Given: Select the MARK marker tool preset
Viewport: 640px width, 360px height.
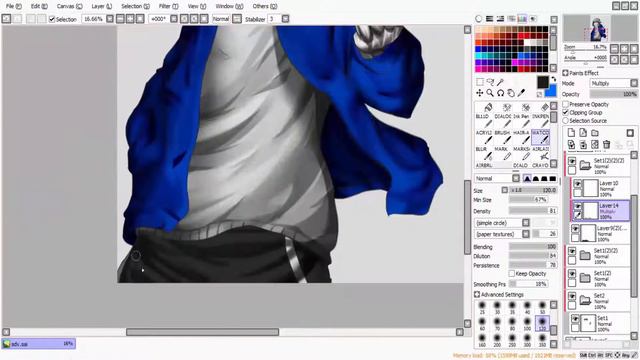Looking at the screenshot, I should (x=503, y=154).
